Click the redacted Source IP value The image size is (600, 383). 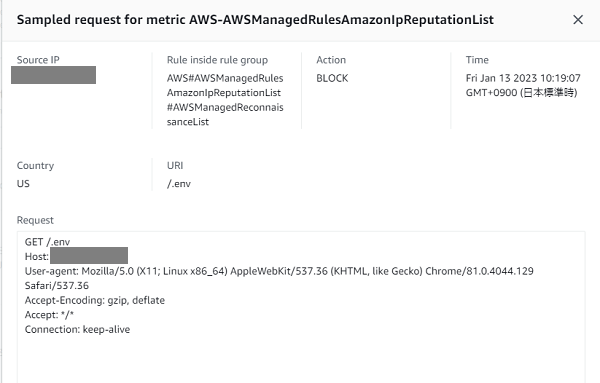54,75
